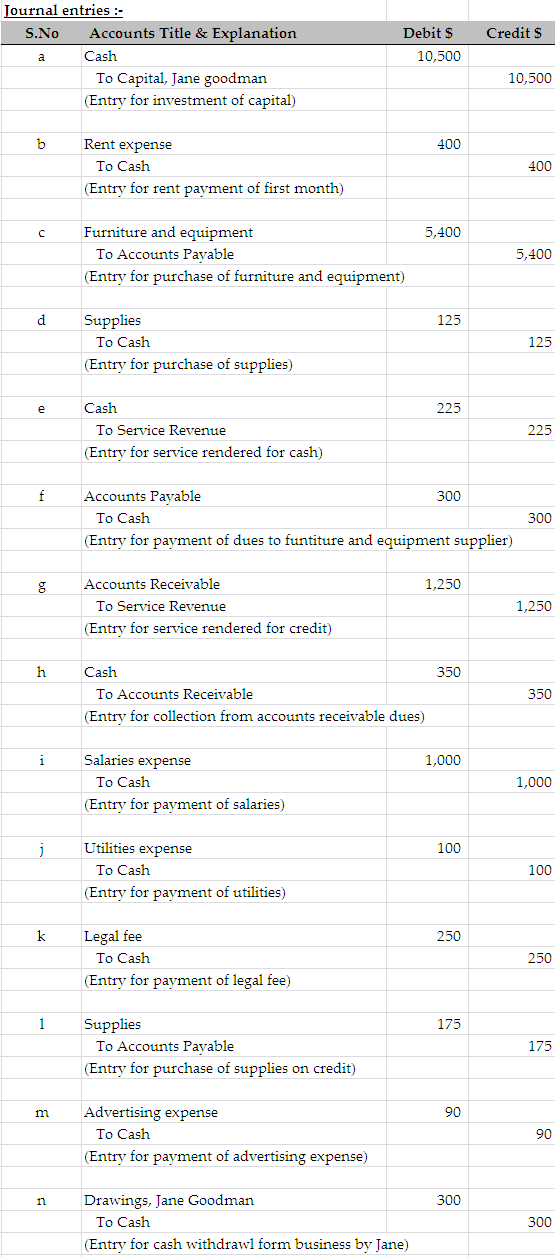
Task: Click the serial letter 'c' cell
Action: pos(41,232)
